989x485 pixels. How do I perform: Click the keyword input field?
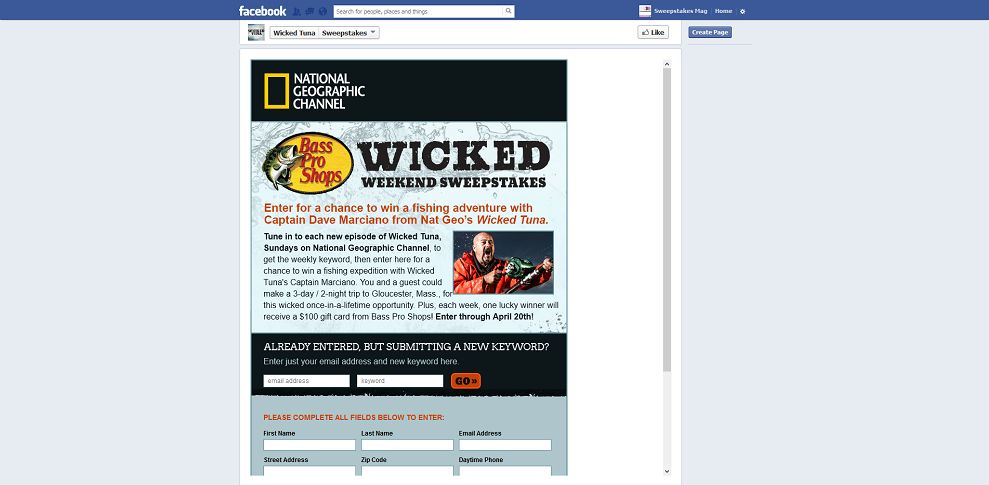[x=400, y=381]
